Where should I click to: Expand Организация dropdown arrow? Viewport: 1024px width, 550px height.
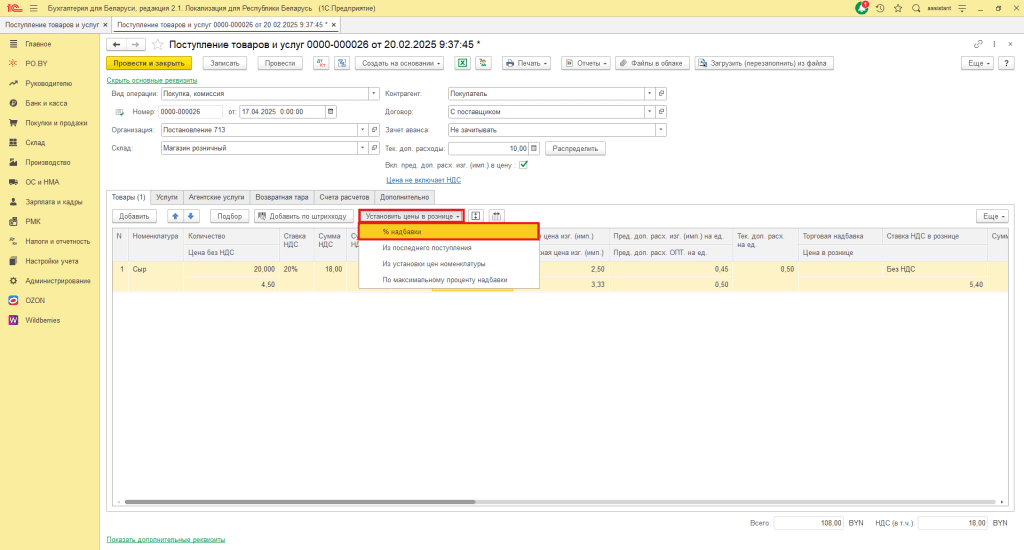pyautogui.click(x=362, y=130)
